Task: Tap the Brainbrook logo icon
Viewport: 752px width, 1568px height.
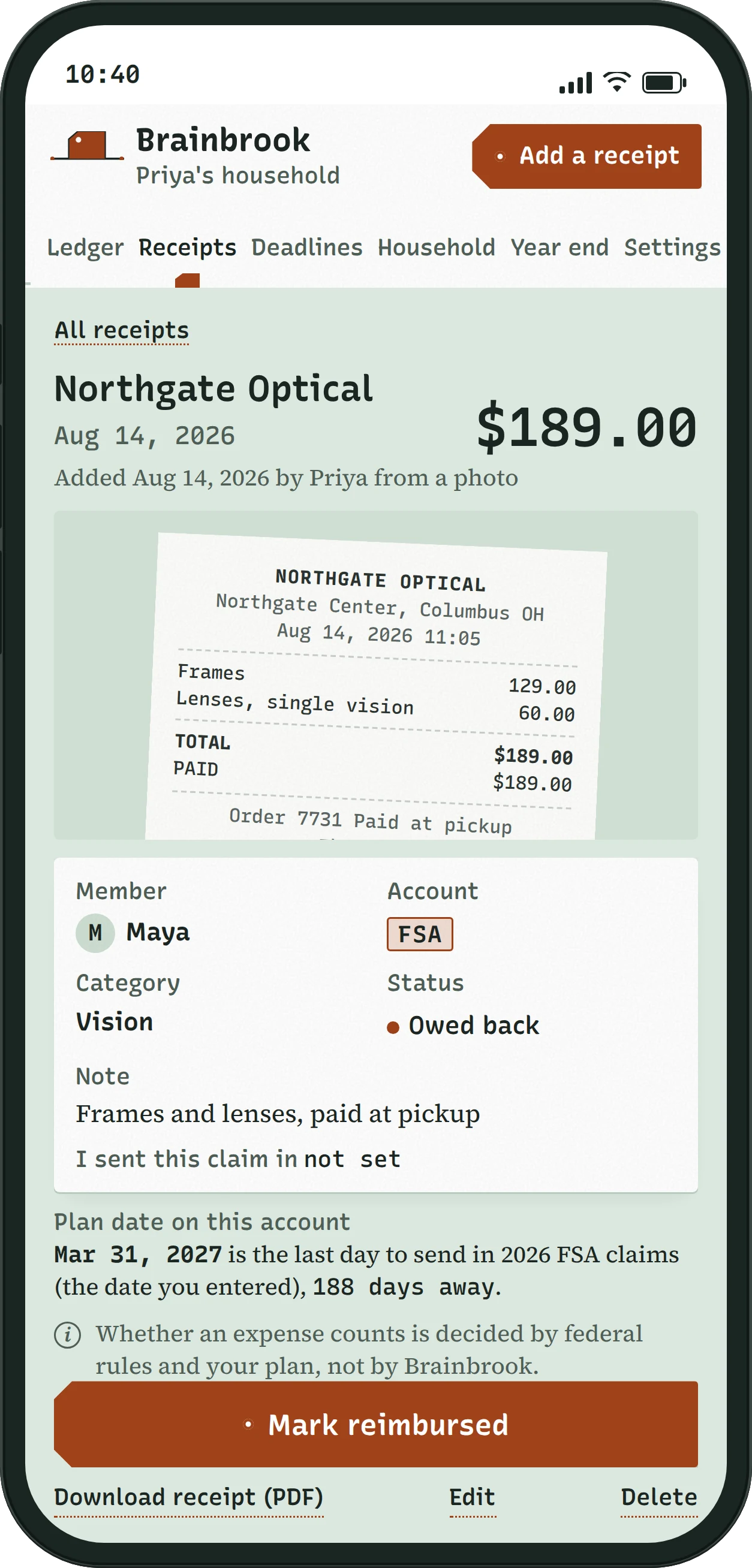Action: pyautogui.click(x=88, y=146)
